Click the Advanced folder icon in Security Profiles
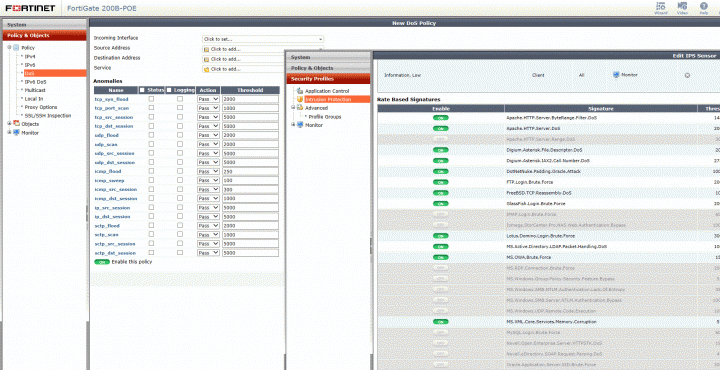 (x=299, y=108)
